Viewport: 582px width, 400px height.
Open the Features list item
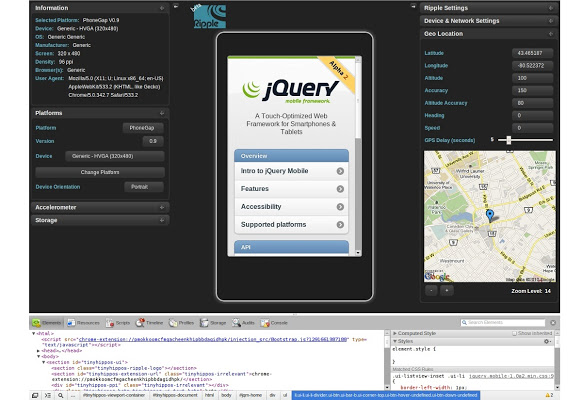pyautogui.click(x=291, y=189)
